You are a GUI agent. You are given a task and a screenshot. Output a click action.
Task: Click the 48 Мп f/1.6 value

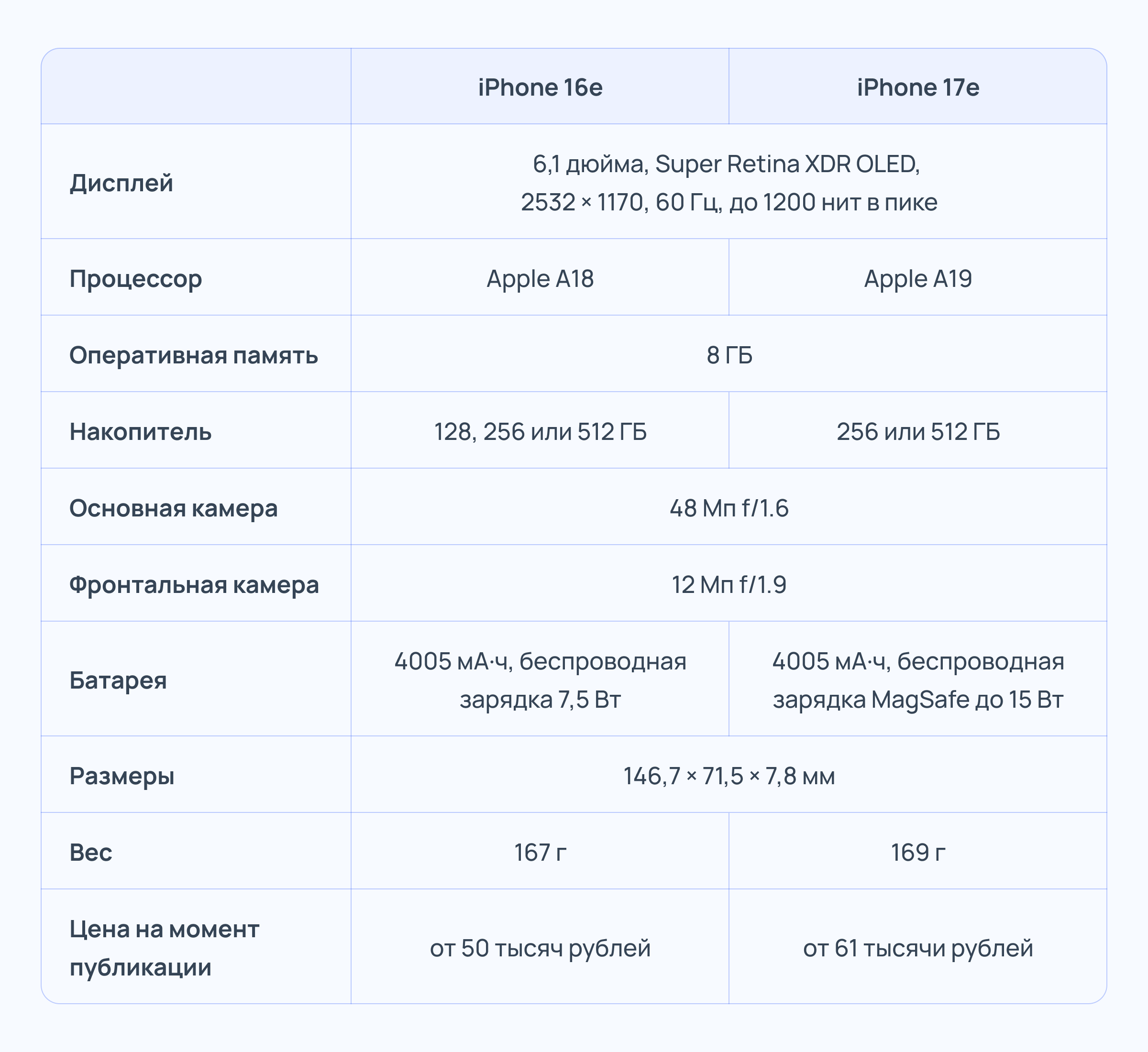[x=729, y=508]
